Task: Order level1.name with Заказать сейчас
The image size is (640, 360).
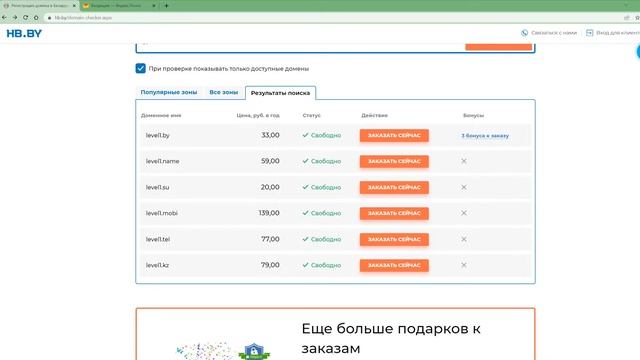Action: (x=394, y=161)
